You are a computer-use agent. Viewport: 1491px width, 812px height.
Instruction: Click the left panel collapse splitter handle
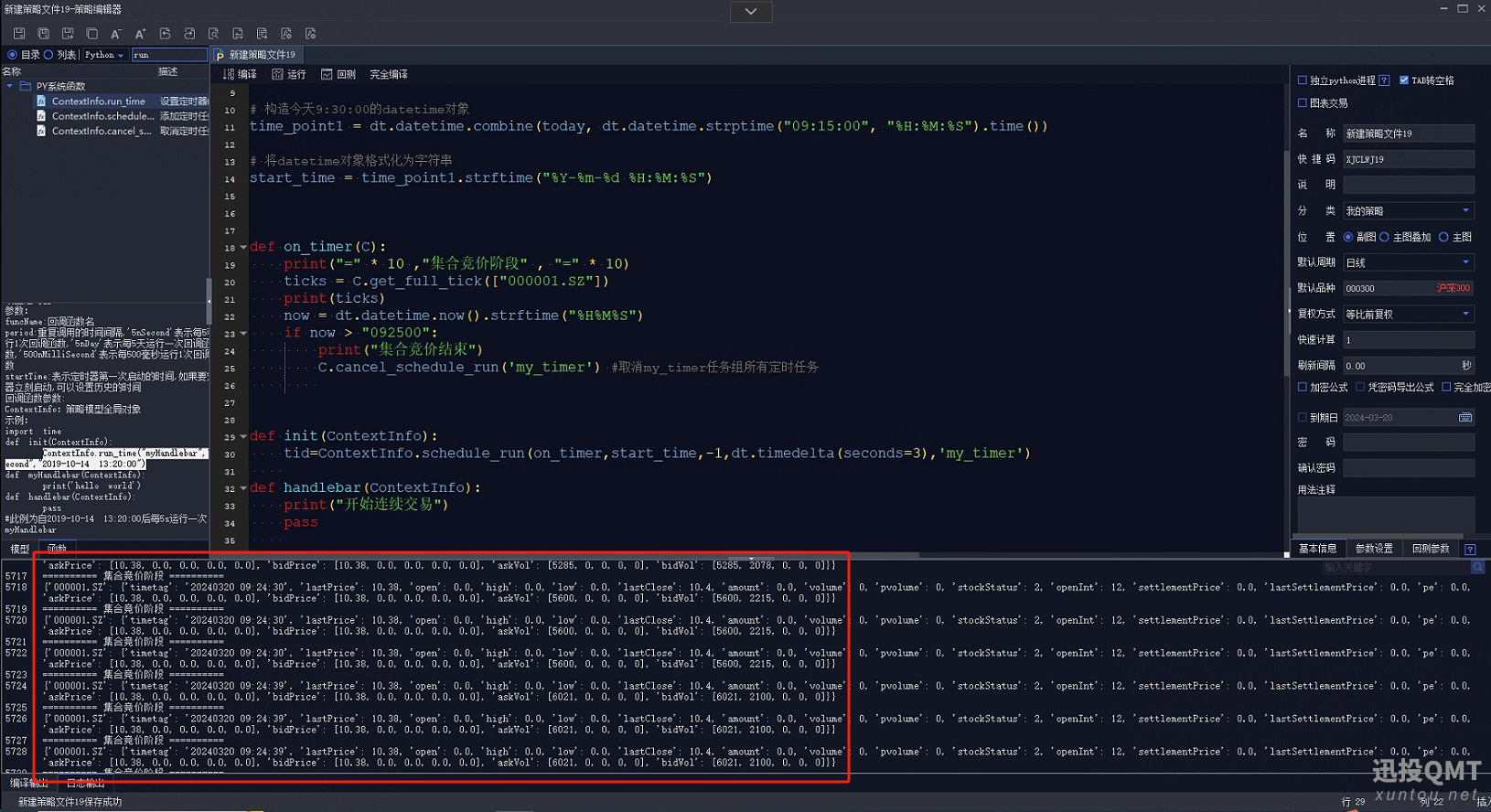(209, 301)
